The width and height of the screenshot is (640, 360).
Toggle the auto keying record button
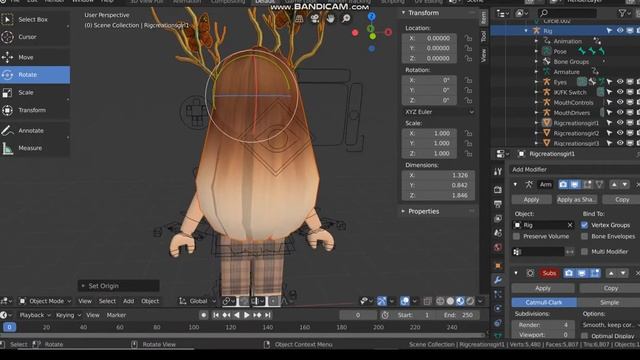click(x=203, y=315)
